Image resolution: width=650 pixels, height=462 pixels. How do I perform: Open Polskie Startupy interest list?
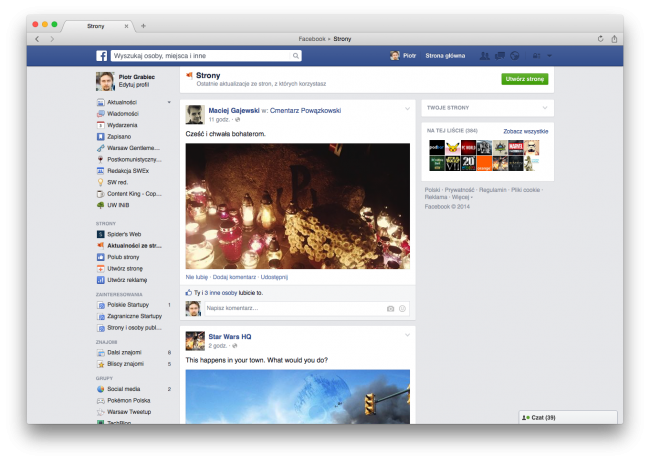(x=128, y=305)
